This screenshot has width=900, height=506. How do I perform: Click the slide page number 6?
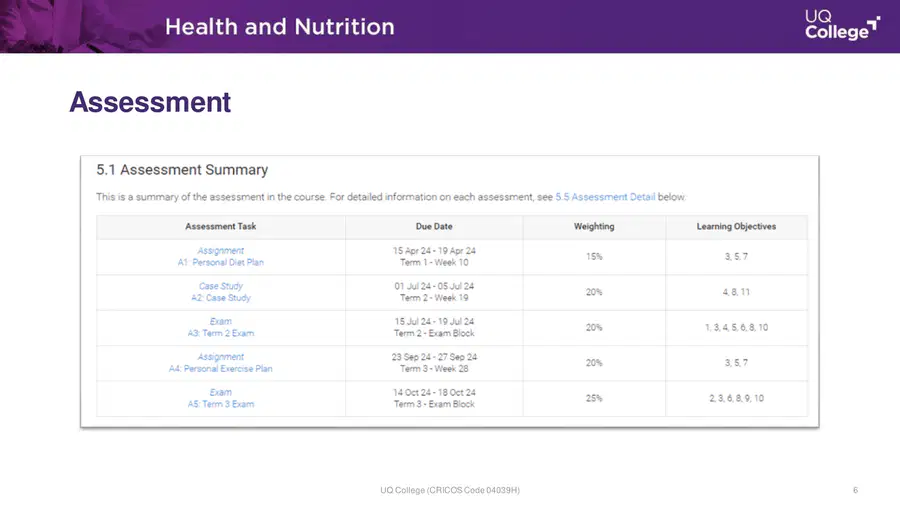click(x=855, y=490)
